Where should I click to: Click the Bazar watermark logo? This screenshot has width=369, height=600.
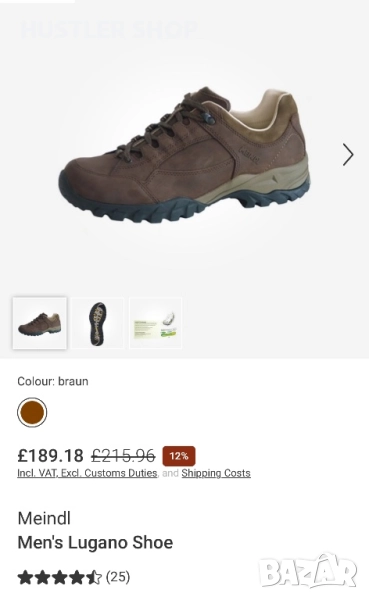308,570
